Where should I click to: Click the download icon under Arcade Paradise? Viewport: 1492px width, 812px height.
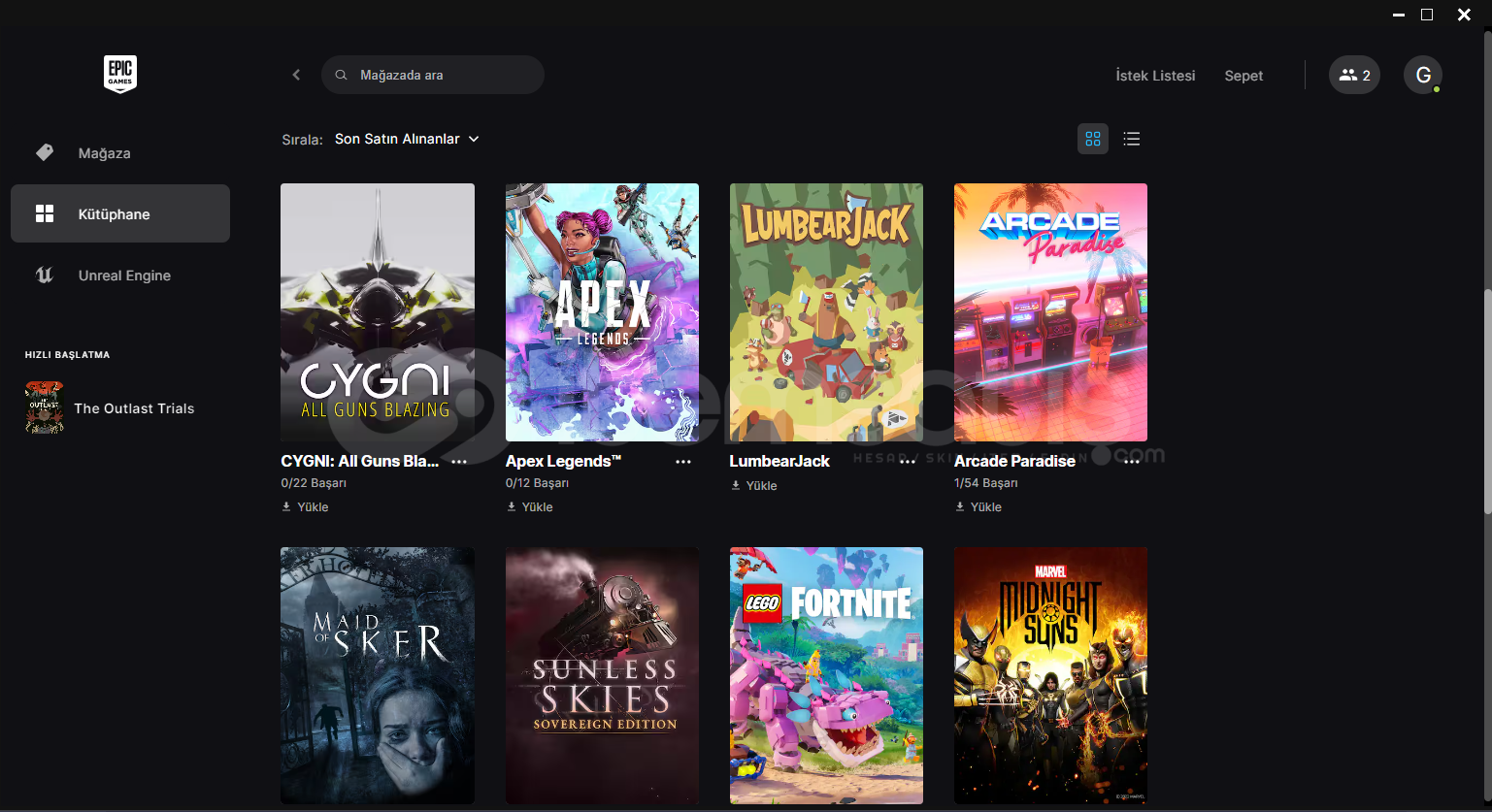click(x=960, y=506)
